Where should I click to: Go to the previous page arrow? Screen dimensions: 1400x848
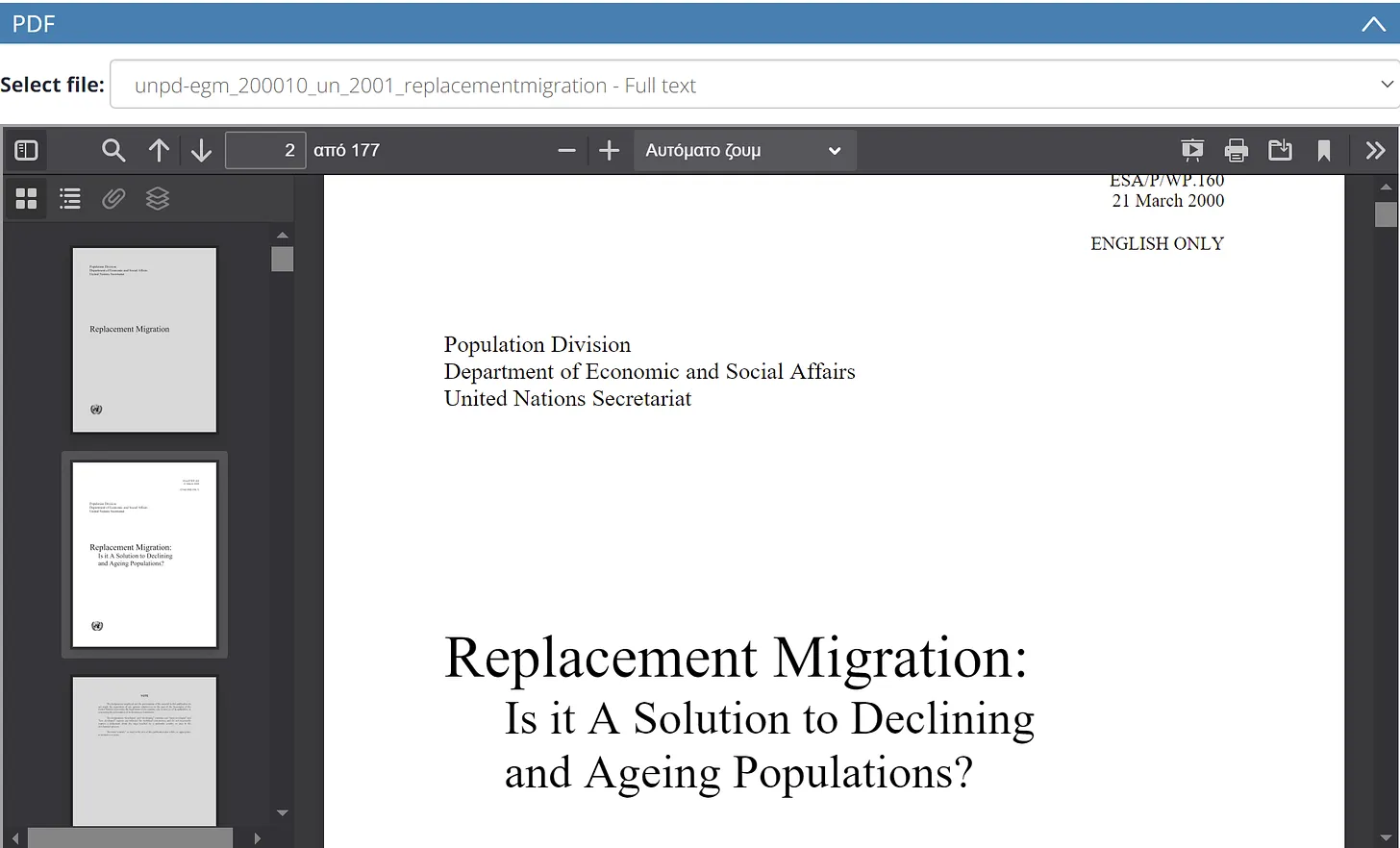coord(159,151)
